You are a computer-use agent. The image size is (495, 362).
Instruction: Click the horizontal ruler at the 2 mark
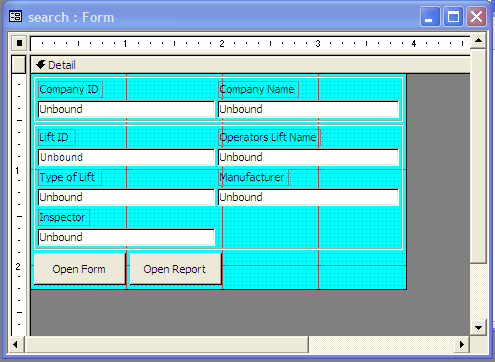[222, 44]
